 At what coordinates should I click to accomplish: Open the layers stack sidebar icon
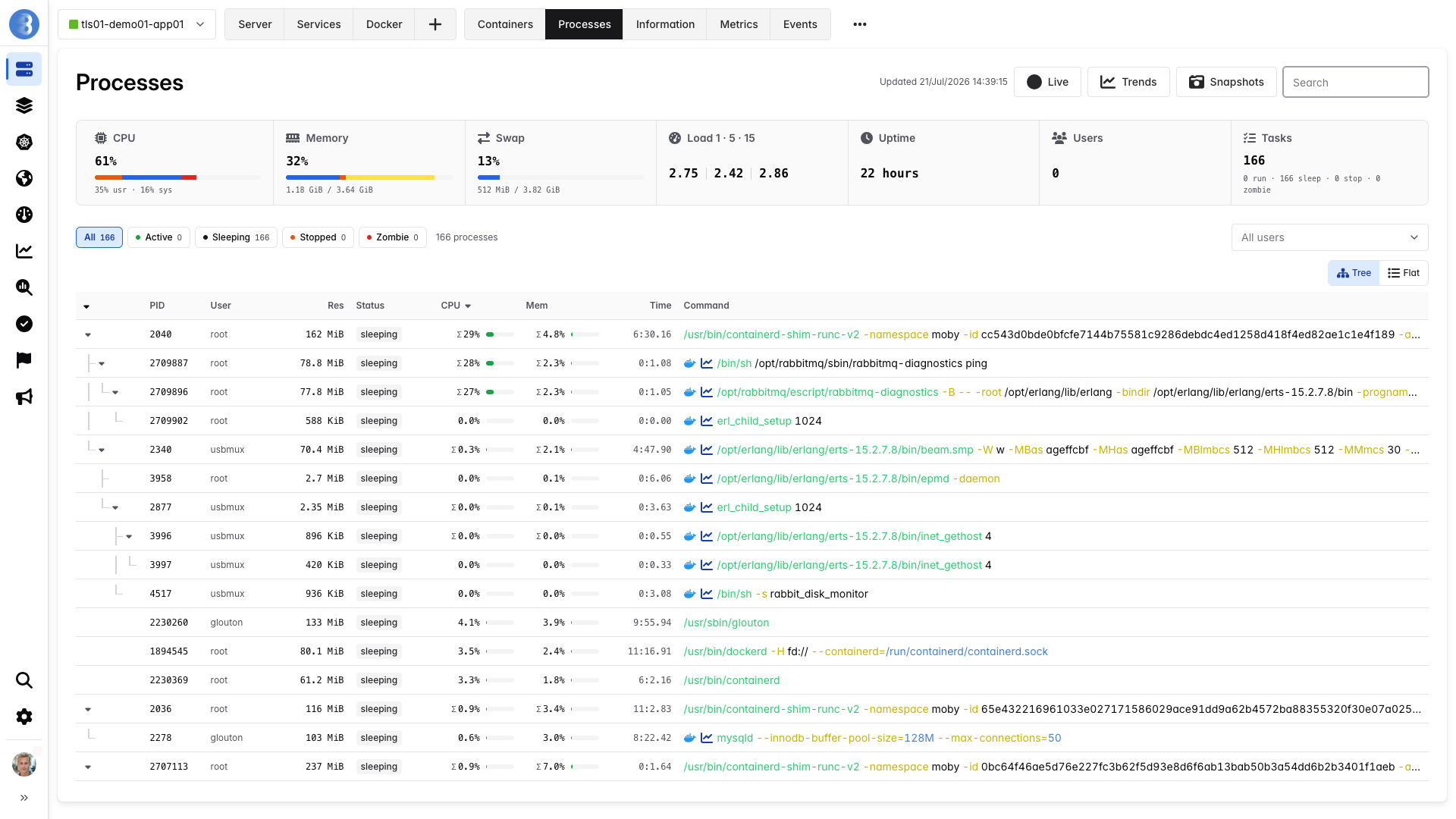[x=24, y=105]
